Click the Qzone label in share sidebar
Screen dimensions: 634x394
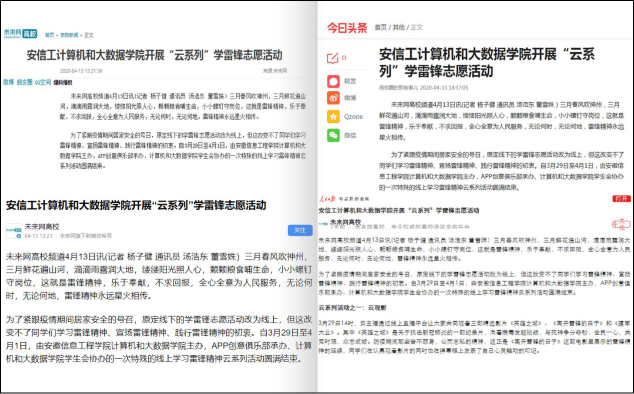click(x=353, y=117)
